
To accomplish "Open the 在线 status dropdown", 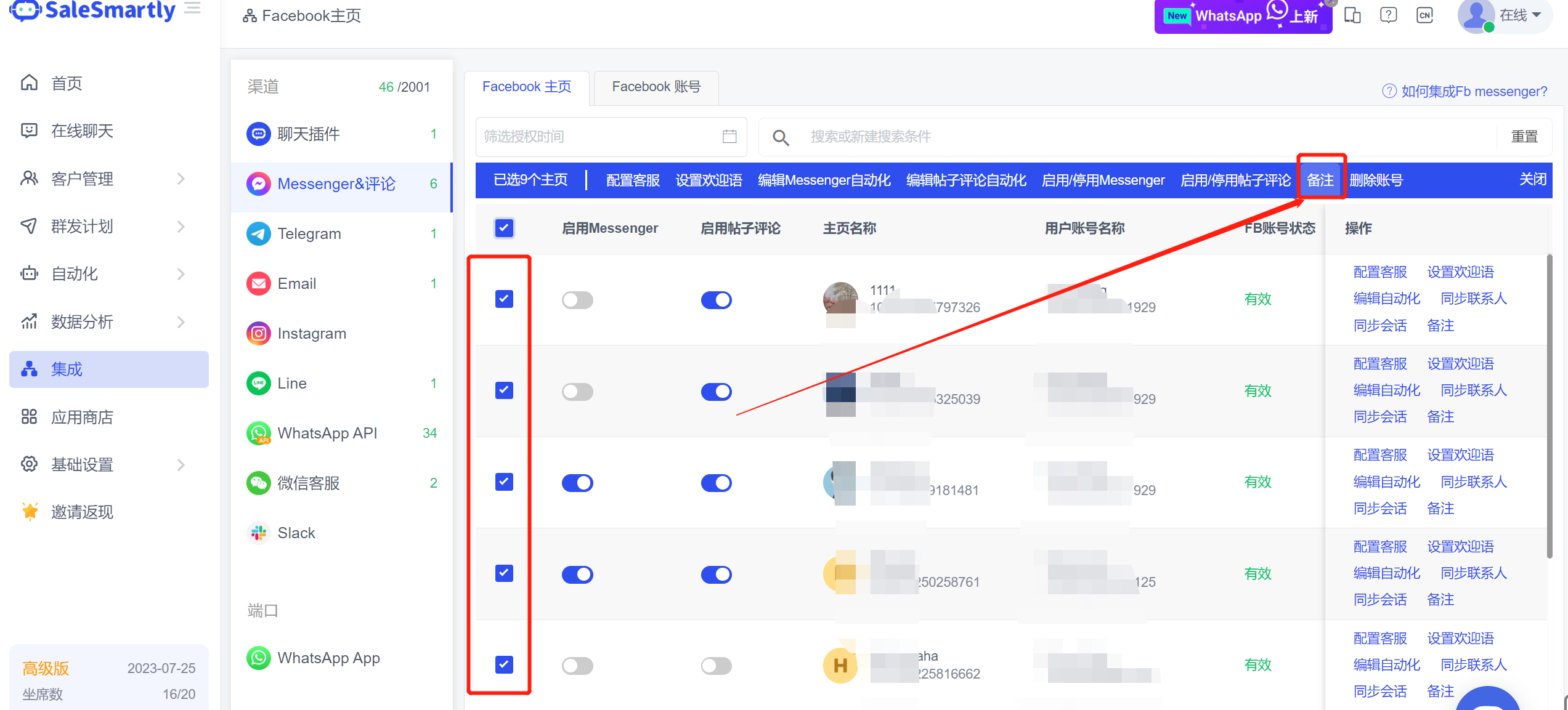I will [1519, 15].
